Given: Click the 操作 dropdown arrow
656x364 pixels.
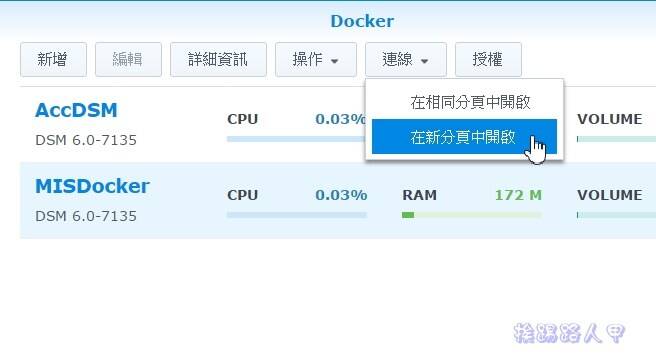Looking at the screenshot, I should 334,61.
